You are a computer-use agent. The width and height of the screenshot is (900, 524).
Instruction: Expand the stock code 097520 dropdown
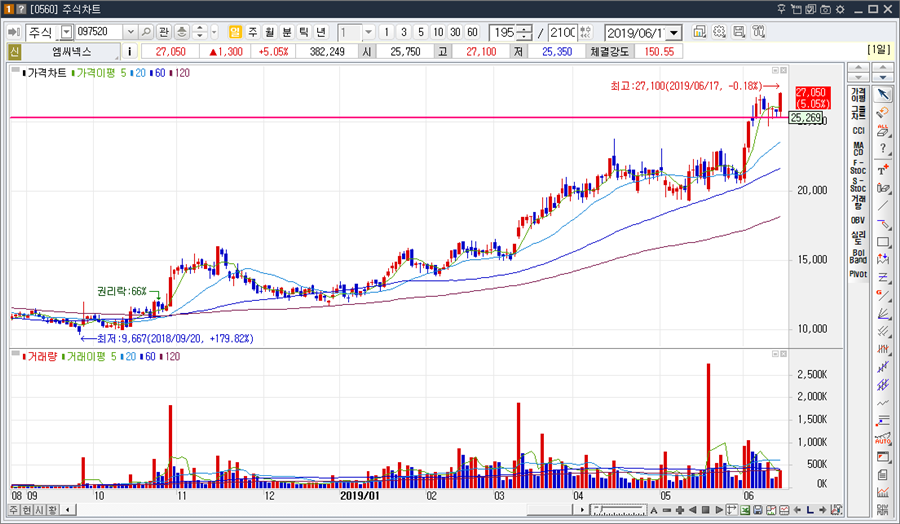130,32
